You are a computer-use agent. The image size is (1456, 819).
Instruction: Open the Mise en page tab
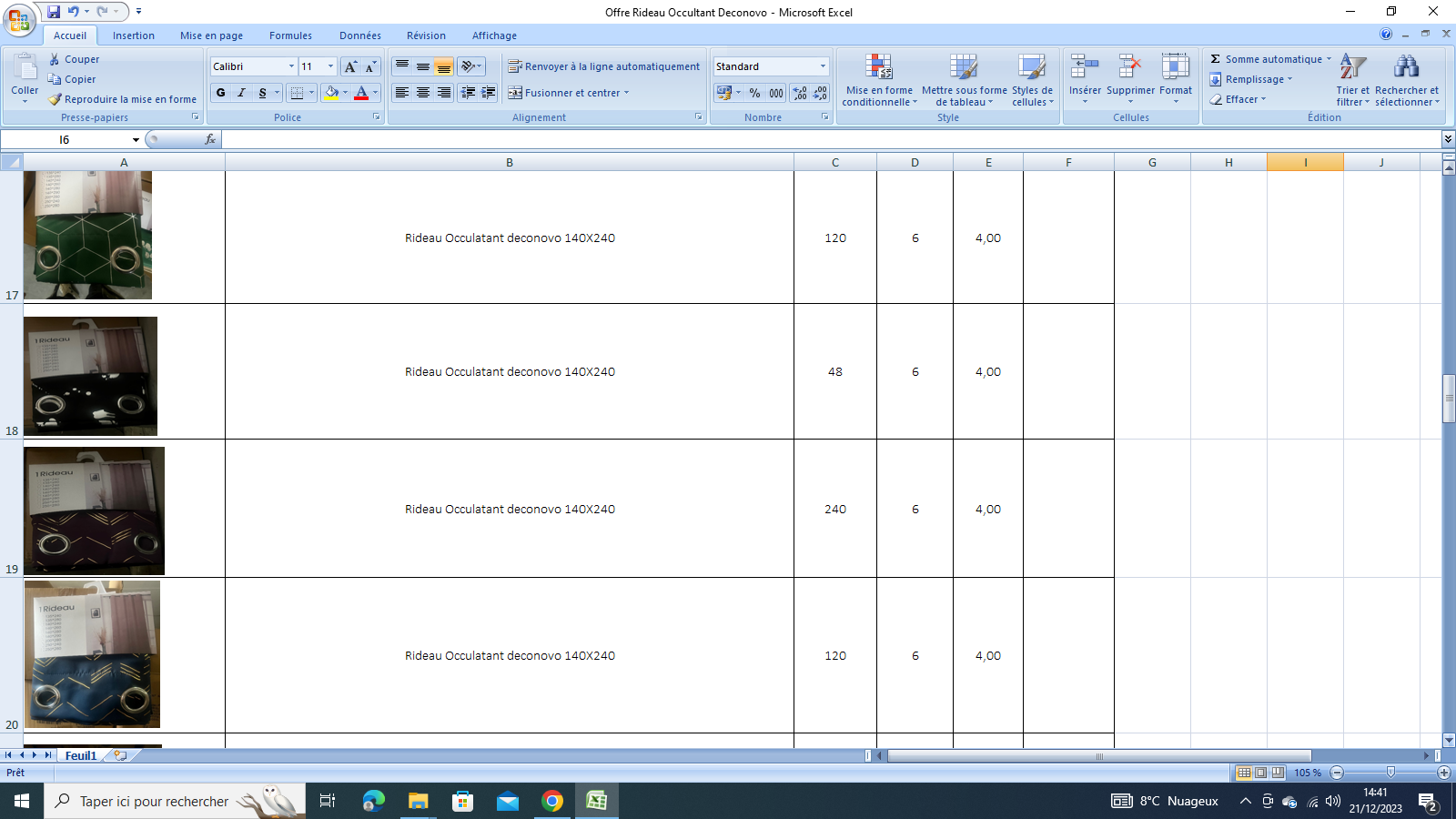tap(211, 35)
